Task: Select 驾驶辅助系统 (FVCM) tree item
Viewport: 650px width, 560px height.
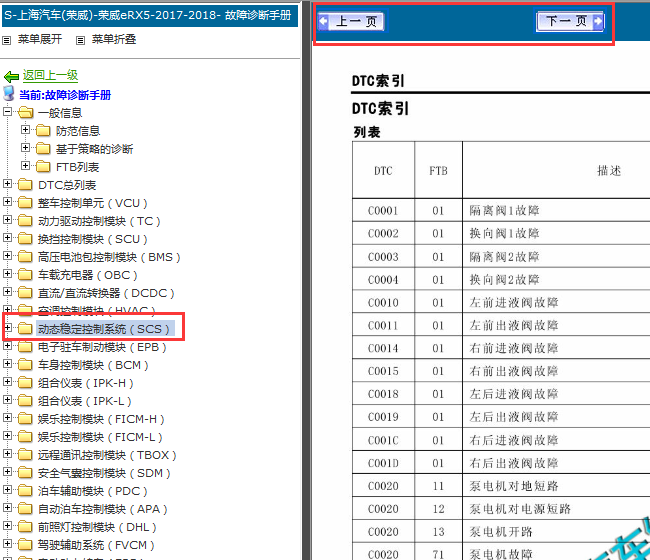Action: coord(96,545)
